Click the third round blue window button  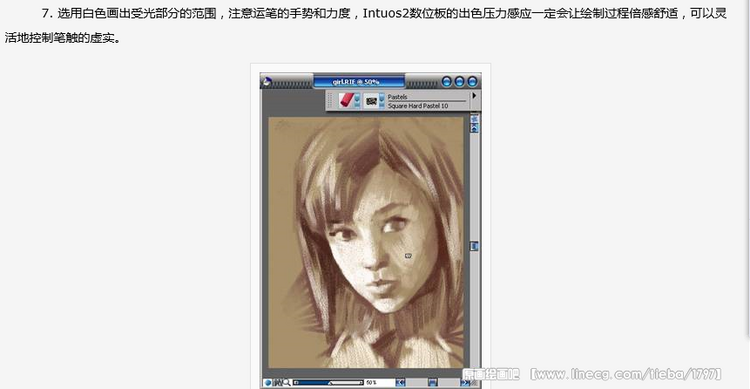tap(472, 82)
